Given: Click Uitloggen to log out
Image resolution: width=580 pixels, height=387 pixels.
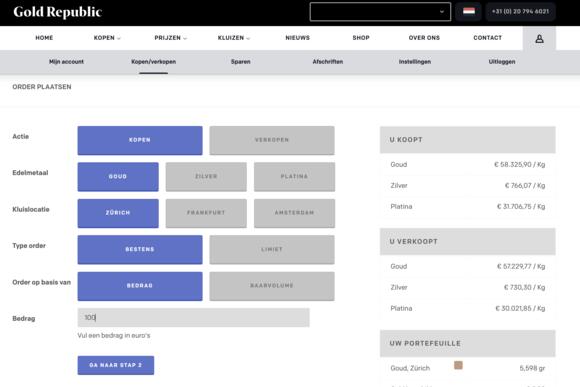Looking at the screenshot, I should pos(502,62).
